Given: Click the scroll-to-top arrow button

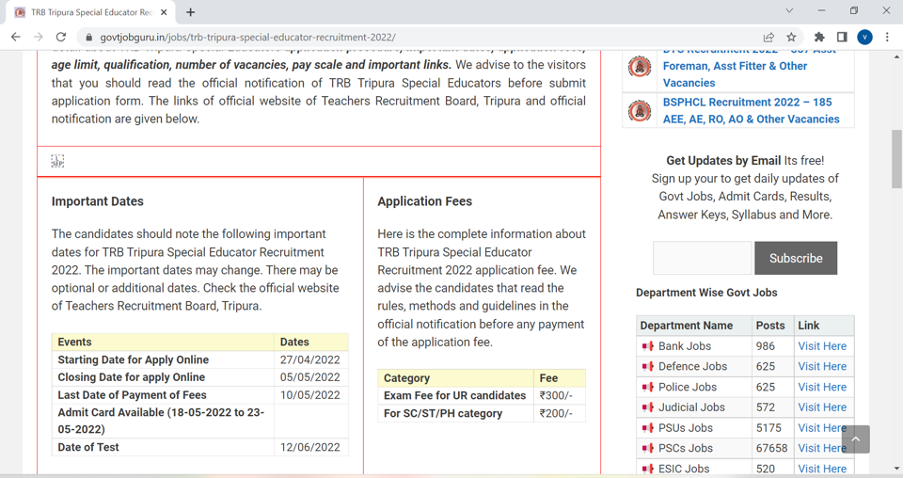Looking at the screenshot, I should 855,439.
